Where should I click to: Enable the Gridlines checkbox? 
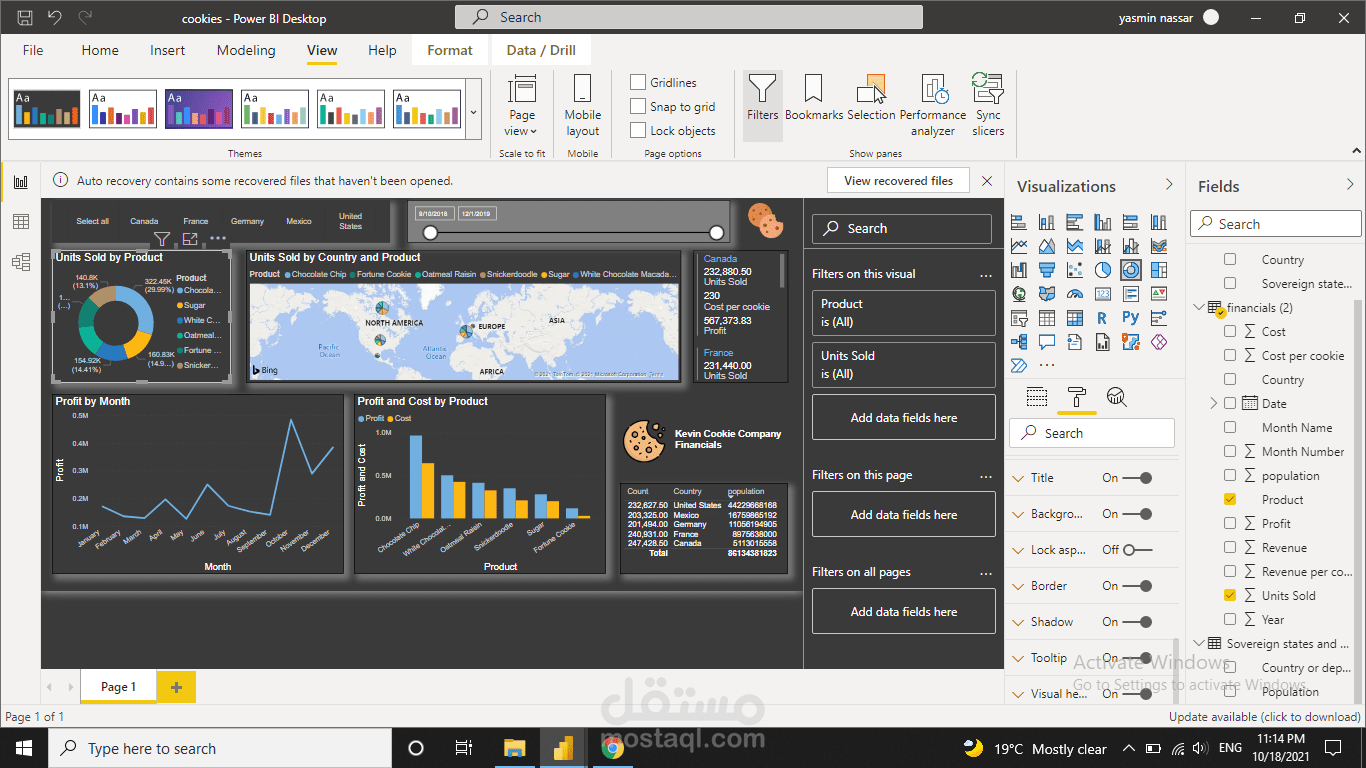[638, 82]
